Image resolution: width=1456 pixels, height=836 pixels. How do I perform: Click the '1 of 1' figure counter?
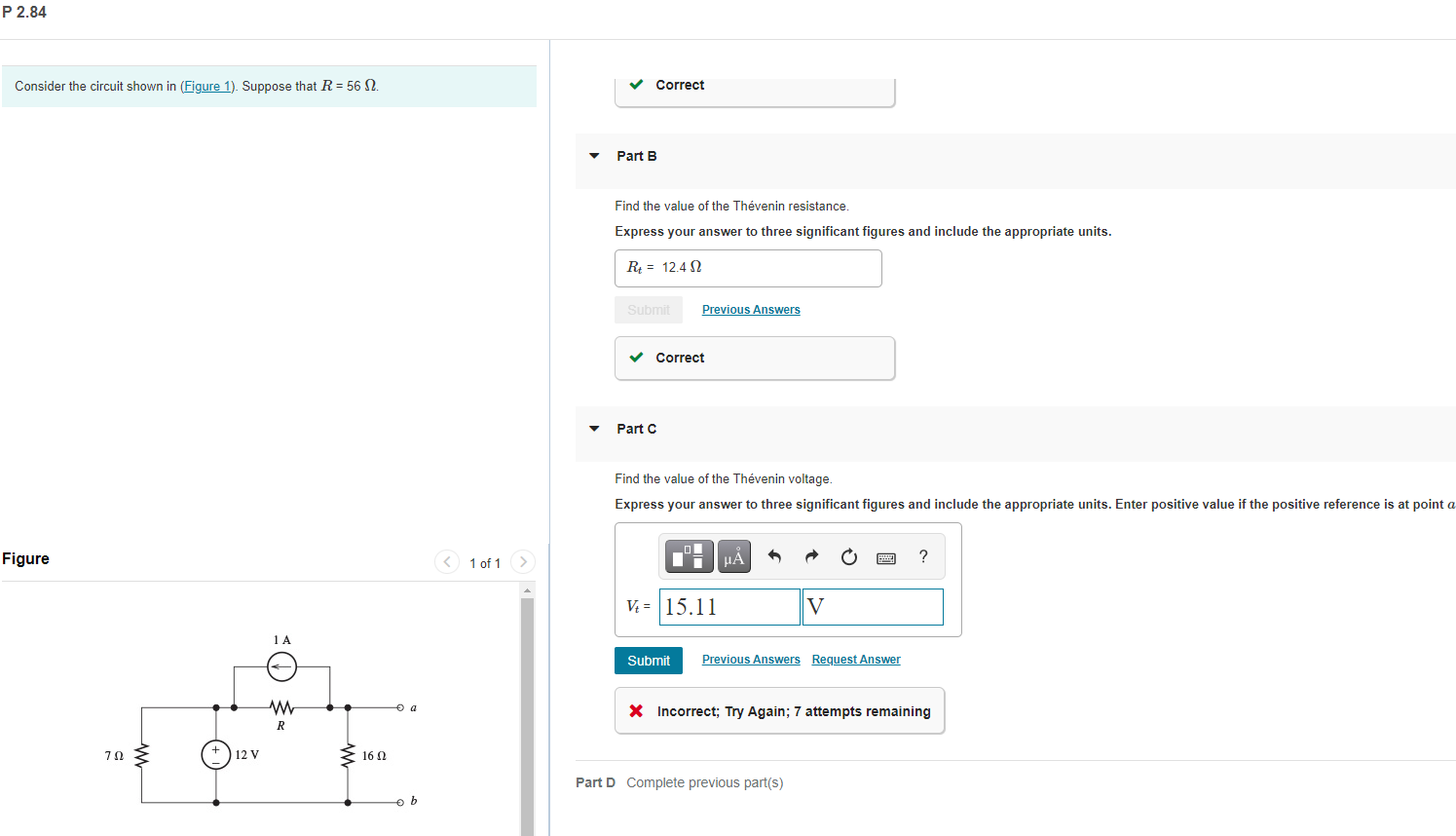pyautogui.click(x=485, y=563)
